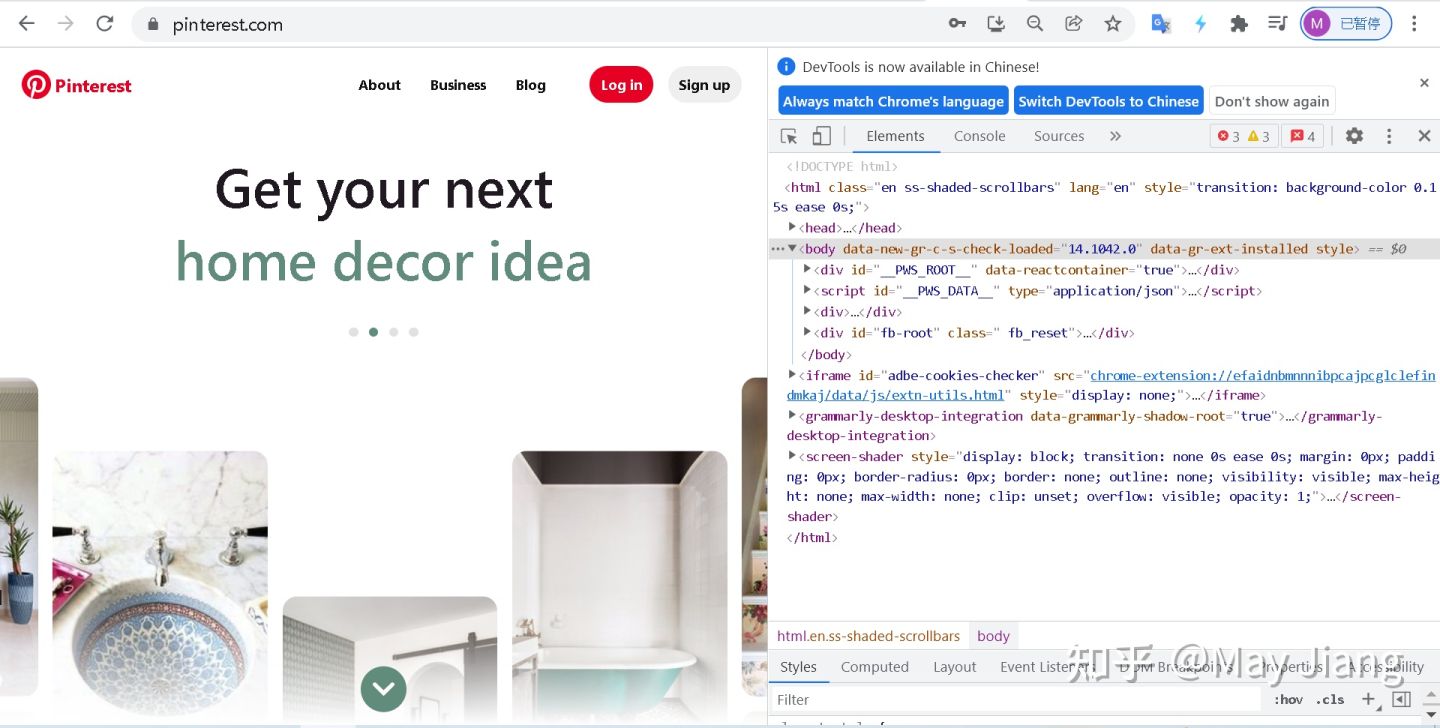Close the DevTools panel
1440x728 pixels.
coord(1424,136)
